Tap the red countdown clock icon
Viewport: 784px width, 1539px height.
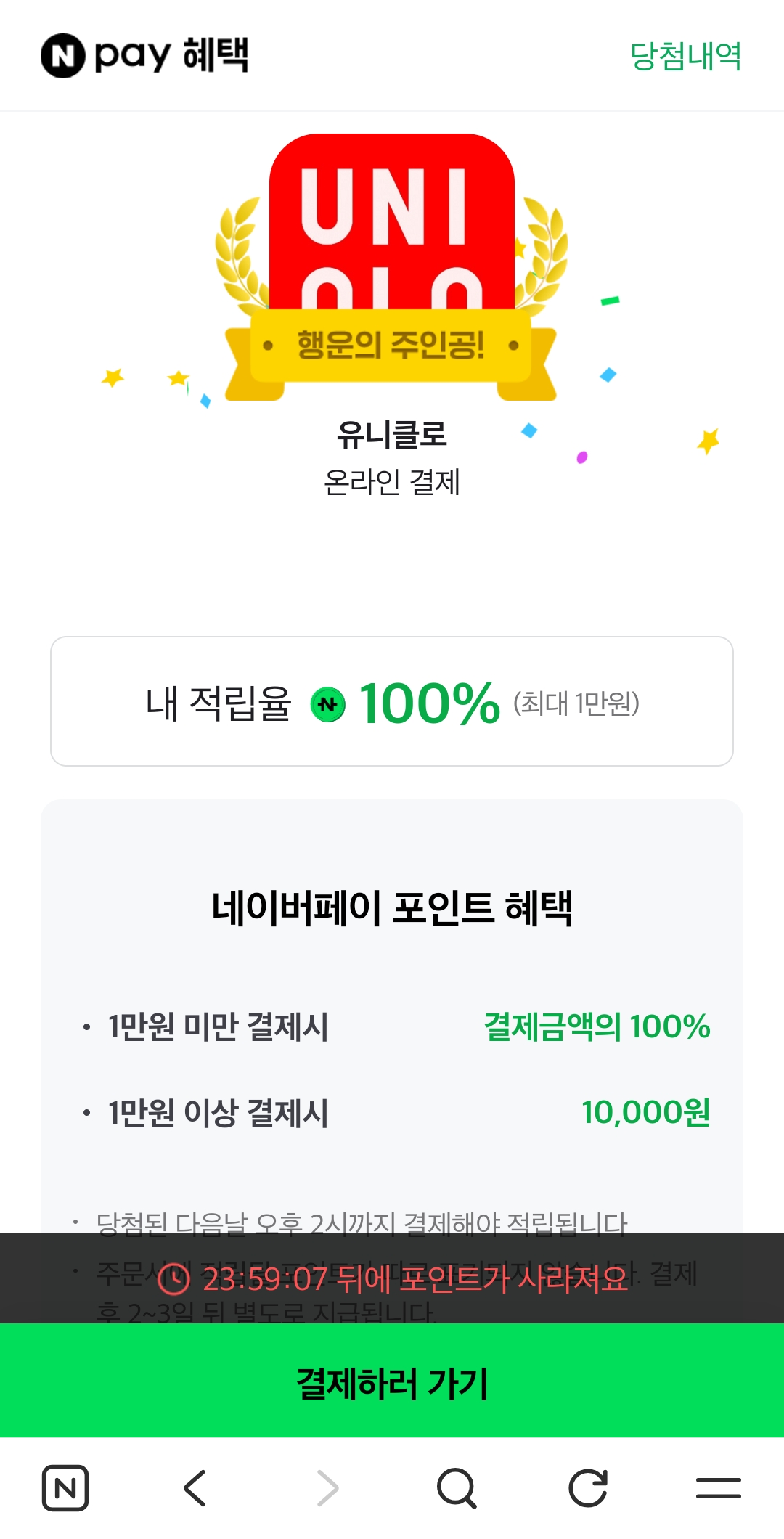click(x=174, y=1279)
